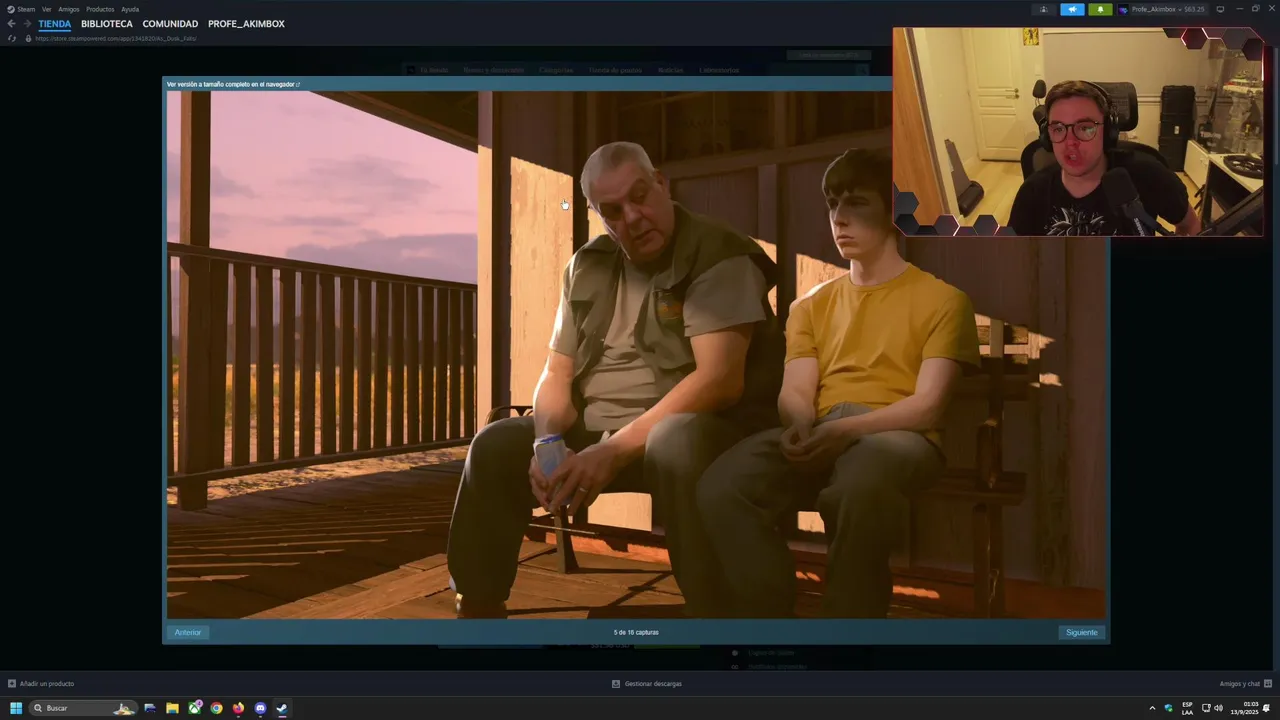Click the padlock icon beside the URL

pyautogui.click(x=28, y=38)
